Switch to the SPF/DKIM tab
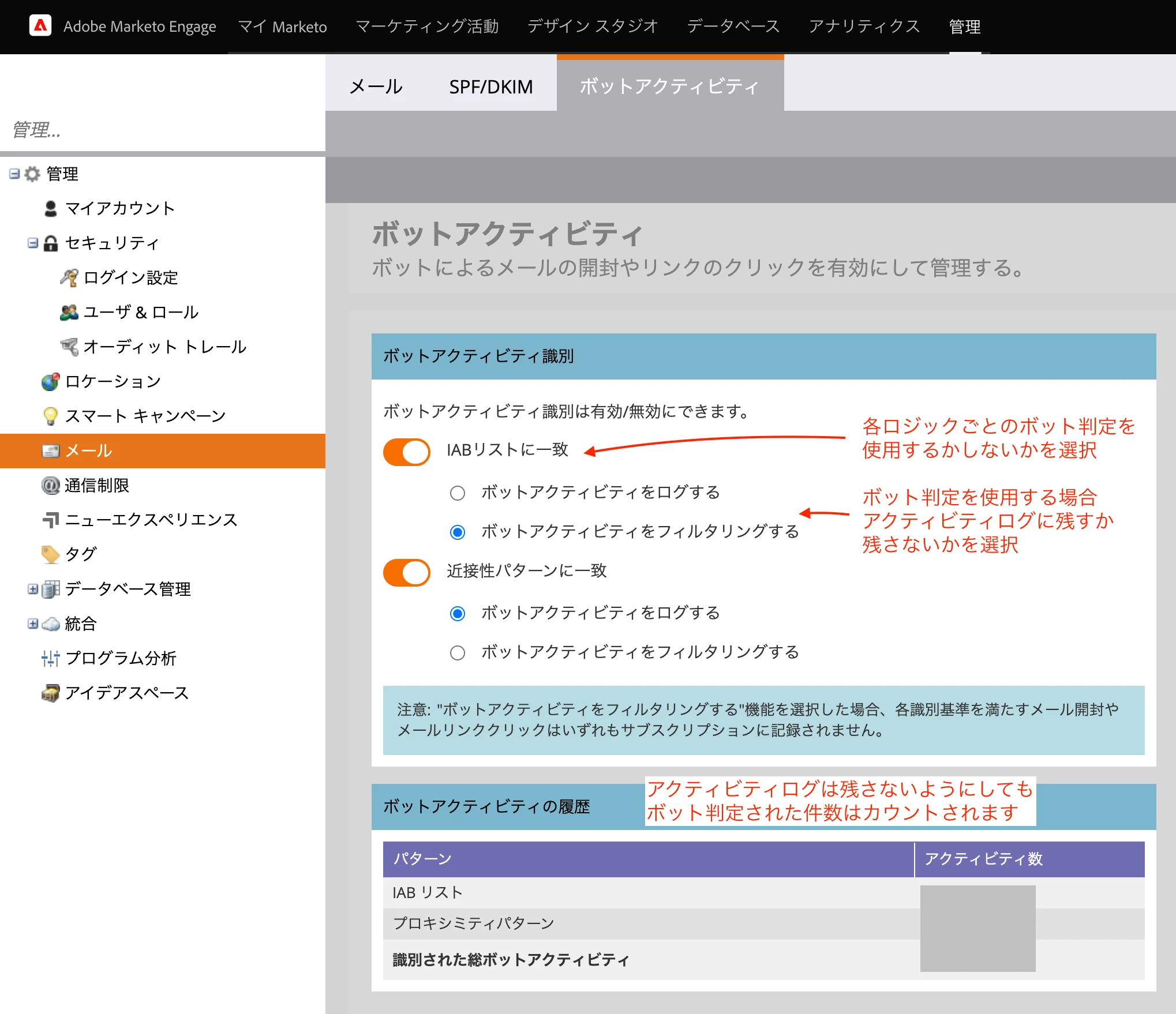The height and width of the screenshot is (1014, 1176). pyautogui.click(x=491, y=87)
